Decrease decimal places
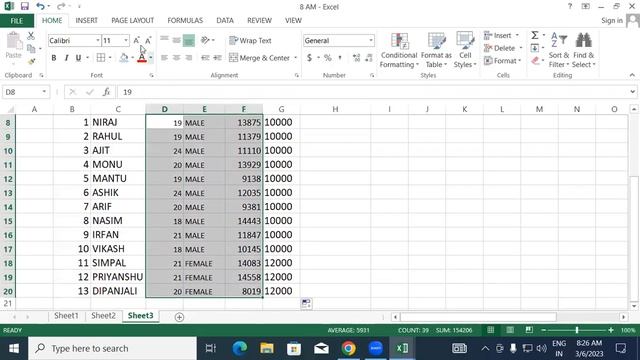The height and width of the screenshot is (360, 640). tap(369, 58)
